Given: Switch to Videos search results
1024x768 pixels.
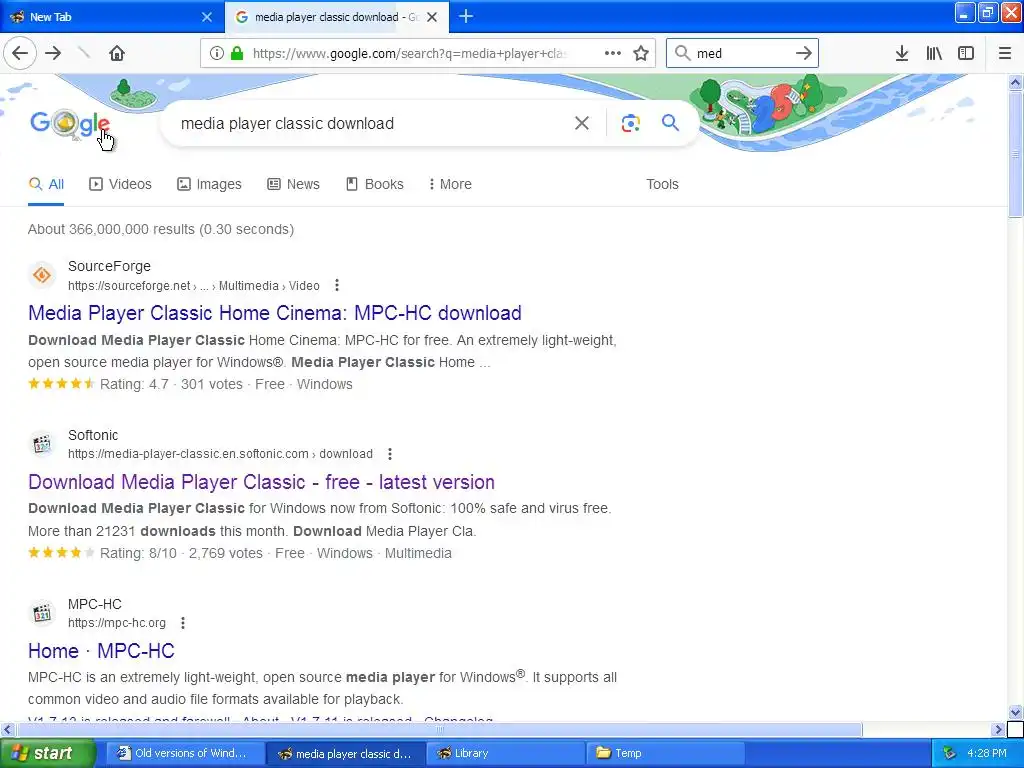Looking at the screenshot, I should (120, 184).
